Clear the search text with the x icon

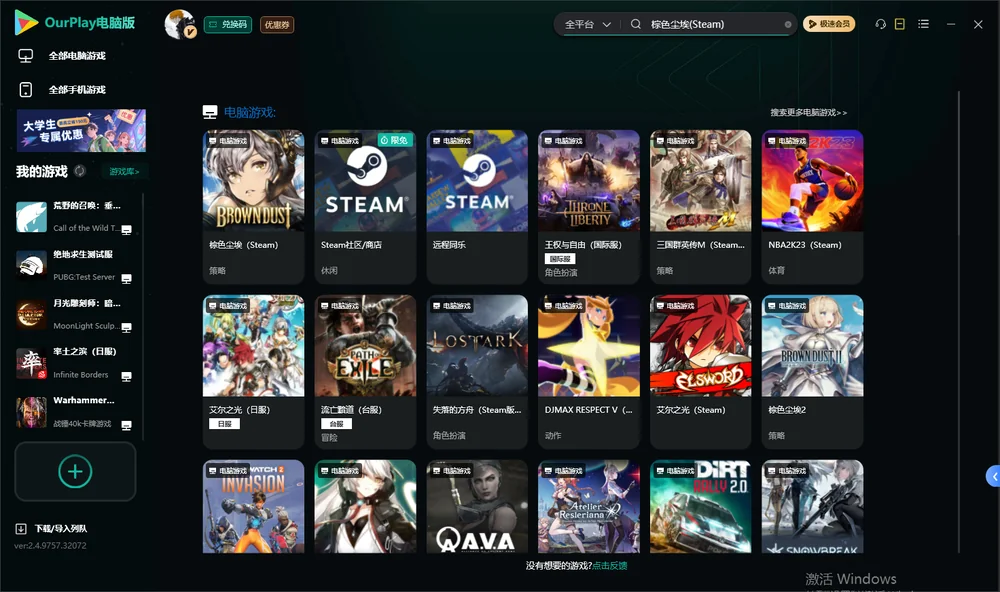(x=788, y=25)
